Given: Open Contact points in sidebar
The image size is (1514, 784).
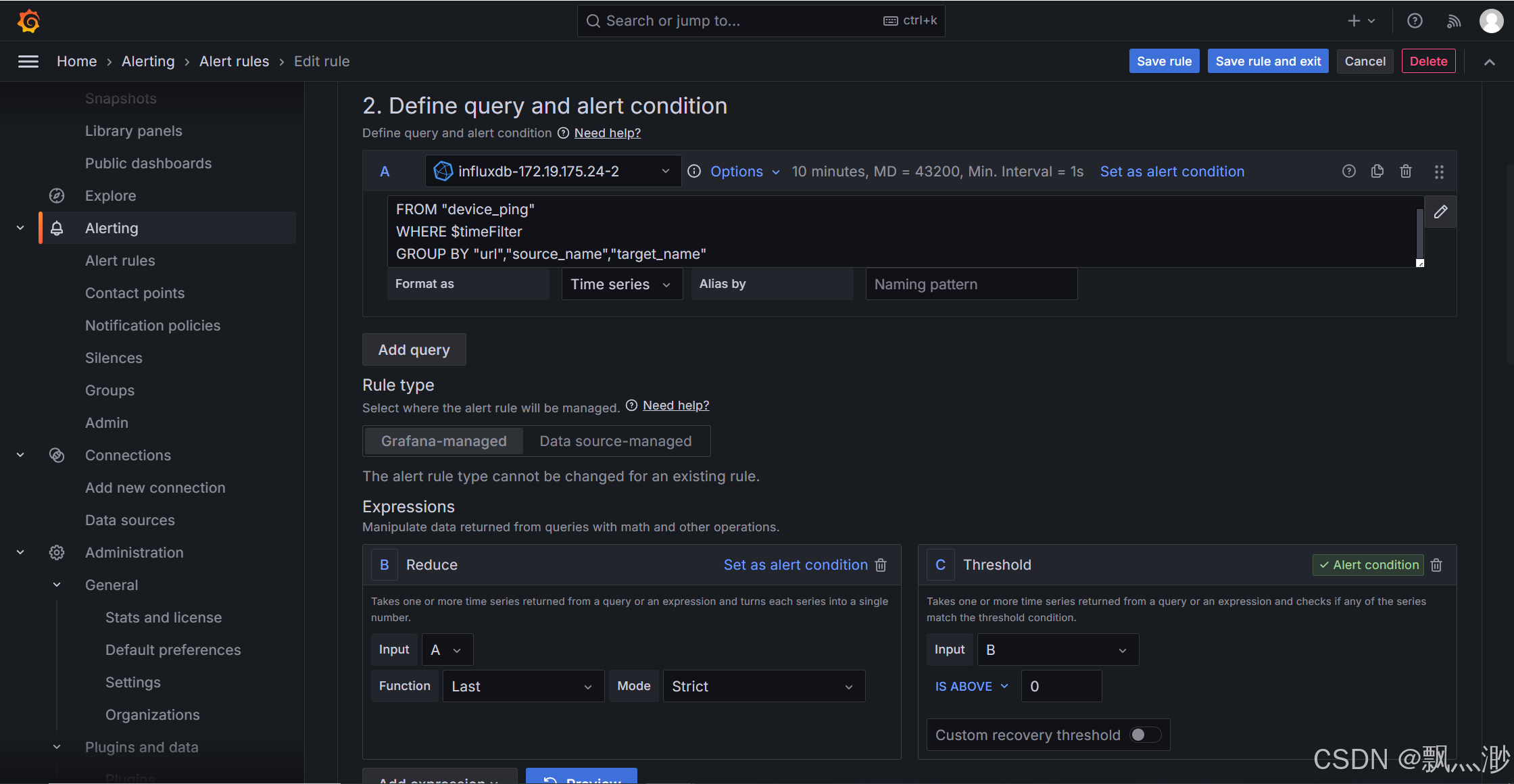Looking at the screenshot, I should 135,293.
